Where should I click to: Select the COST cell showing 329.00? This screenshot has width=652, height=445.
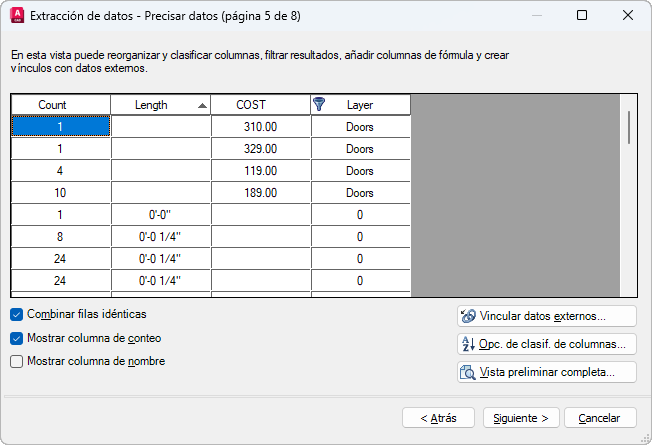click(261, 149)
